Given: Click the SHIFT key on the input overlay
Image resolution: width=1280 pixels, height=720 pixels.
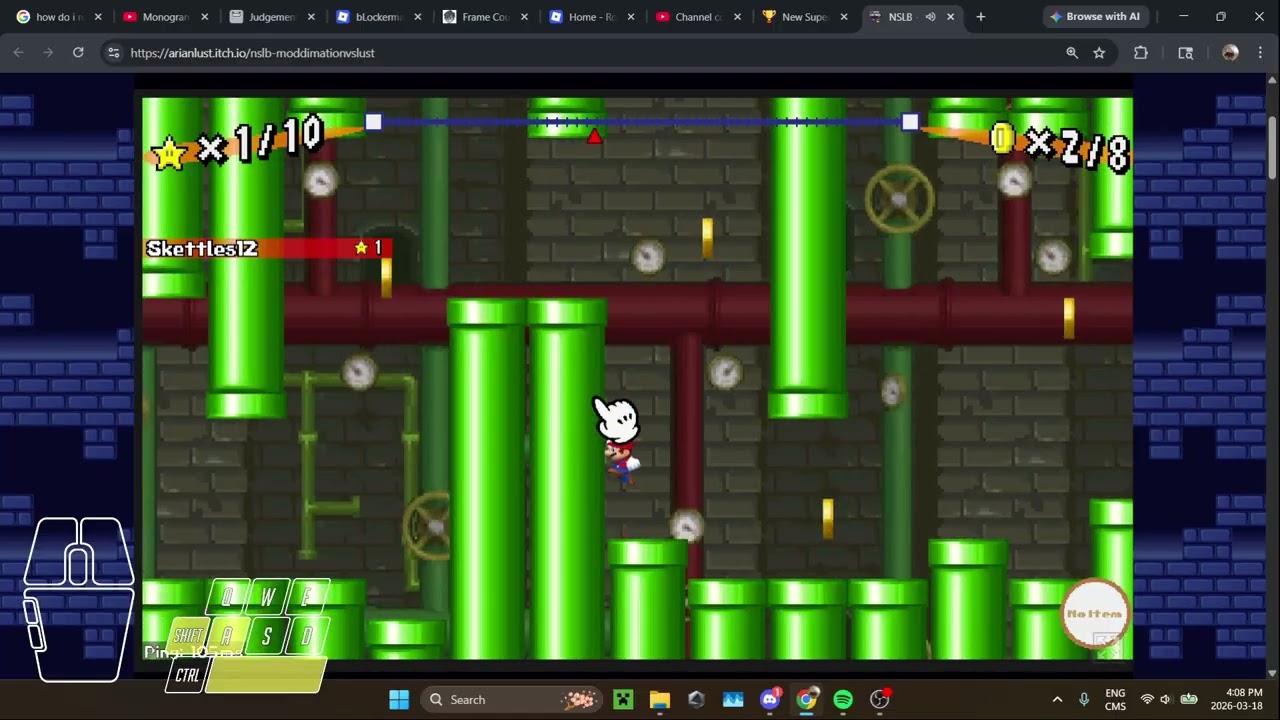Looking at the screenshot, I should pos(188,636).
